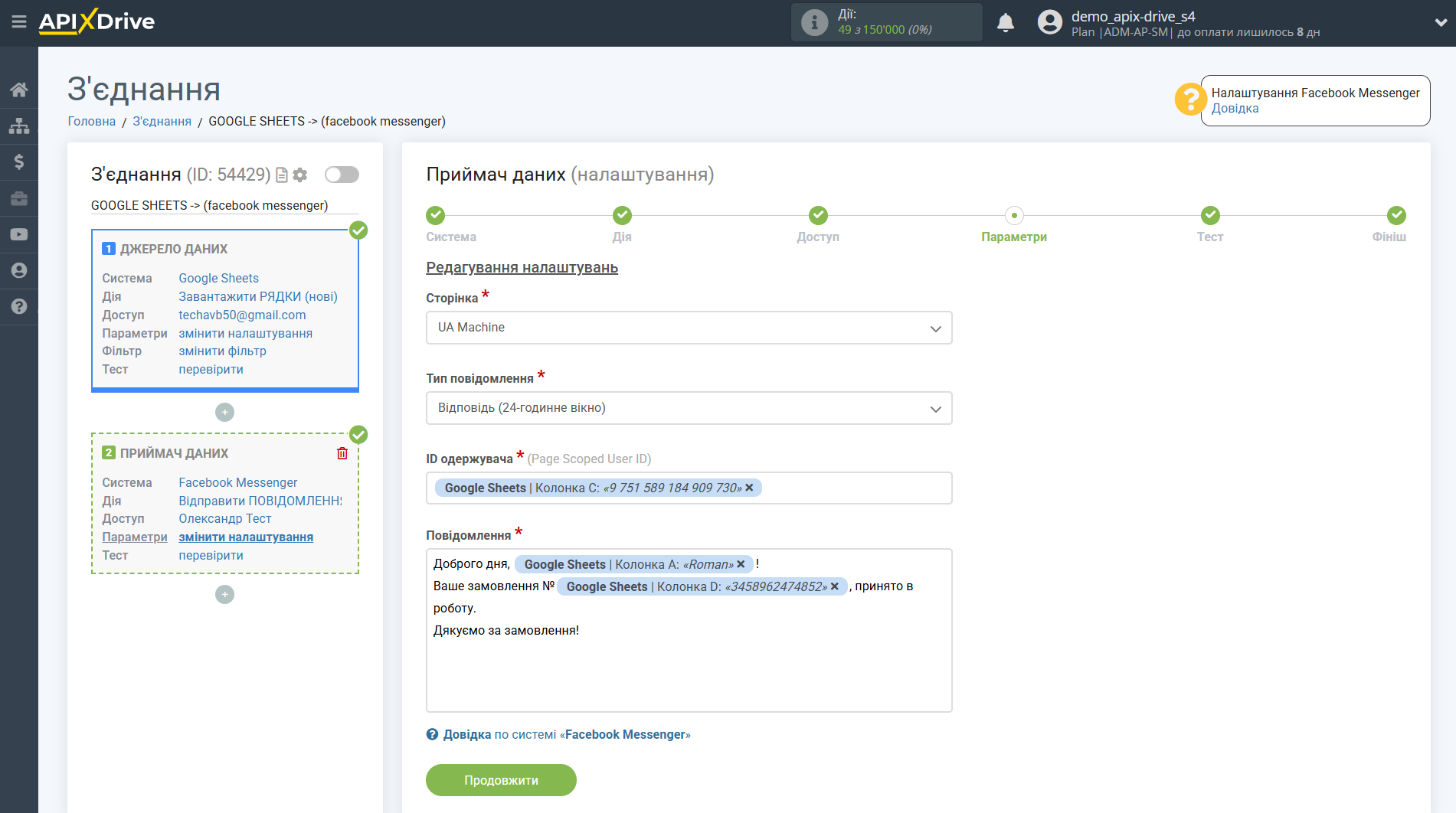The width and height of the screenshot is (1456, 813).
Task: Open the connection settings gear icon
Action: (300, 175)
